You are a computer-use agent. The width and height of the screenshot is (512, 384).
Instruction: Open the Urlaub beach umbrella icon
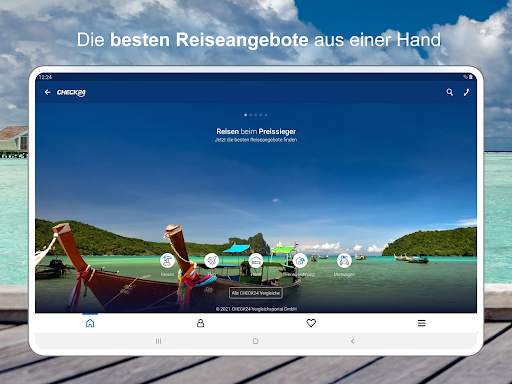click(167, 260)
